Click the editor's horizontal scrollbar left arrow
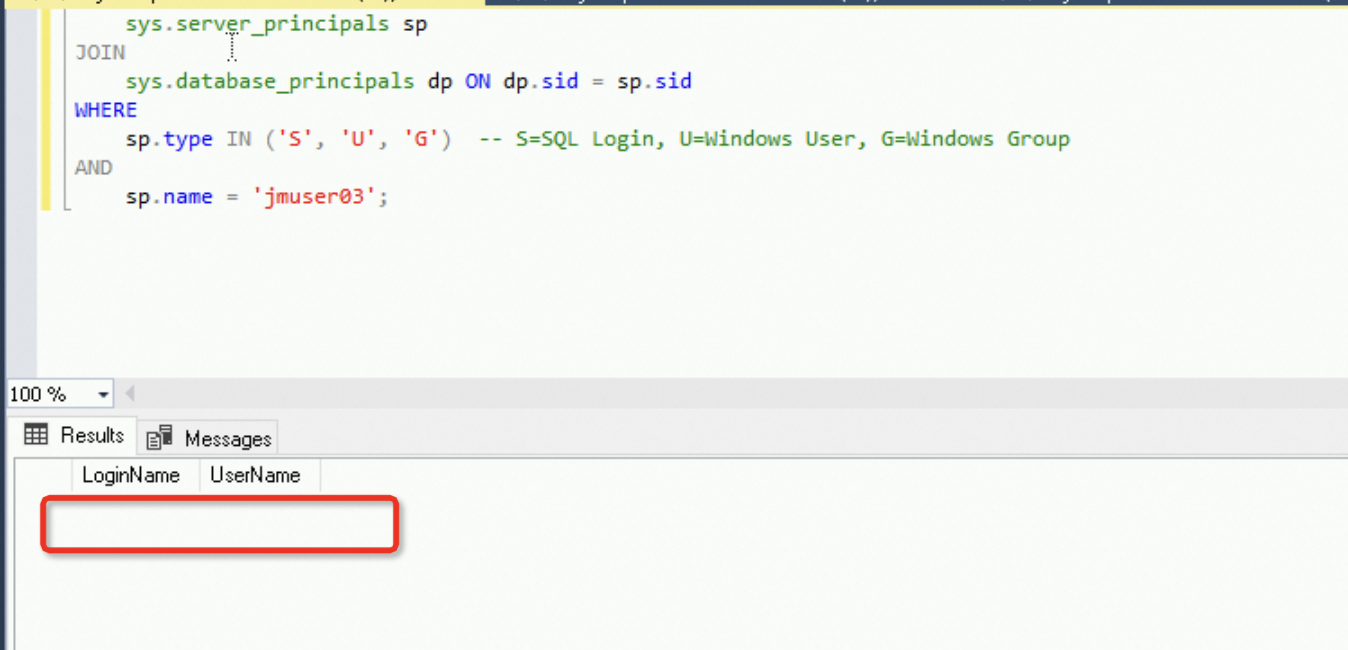 click(129, 394)
